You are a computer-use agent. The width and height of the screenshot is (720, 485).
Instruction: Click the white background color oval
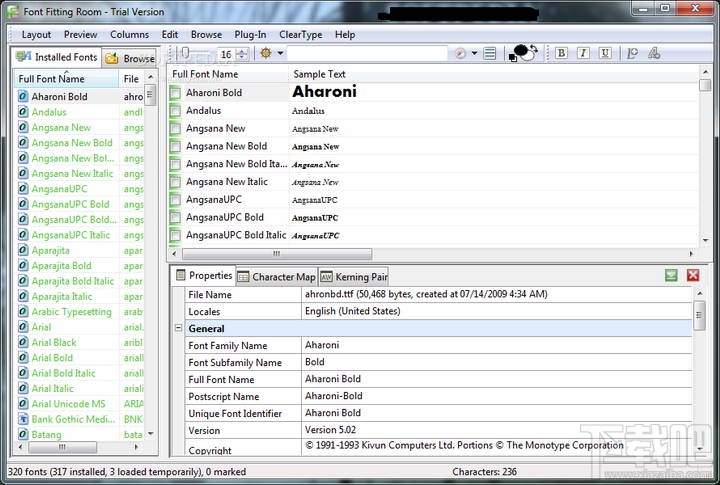click(529, 56)
